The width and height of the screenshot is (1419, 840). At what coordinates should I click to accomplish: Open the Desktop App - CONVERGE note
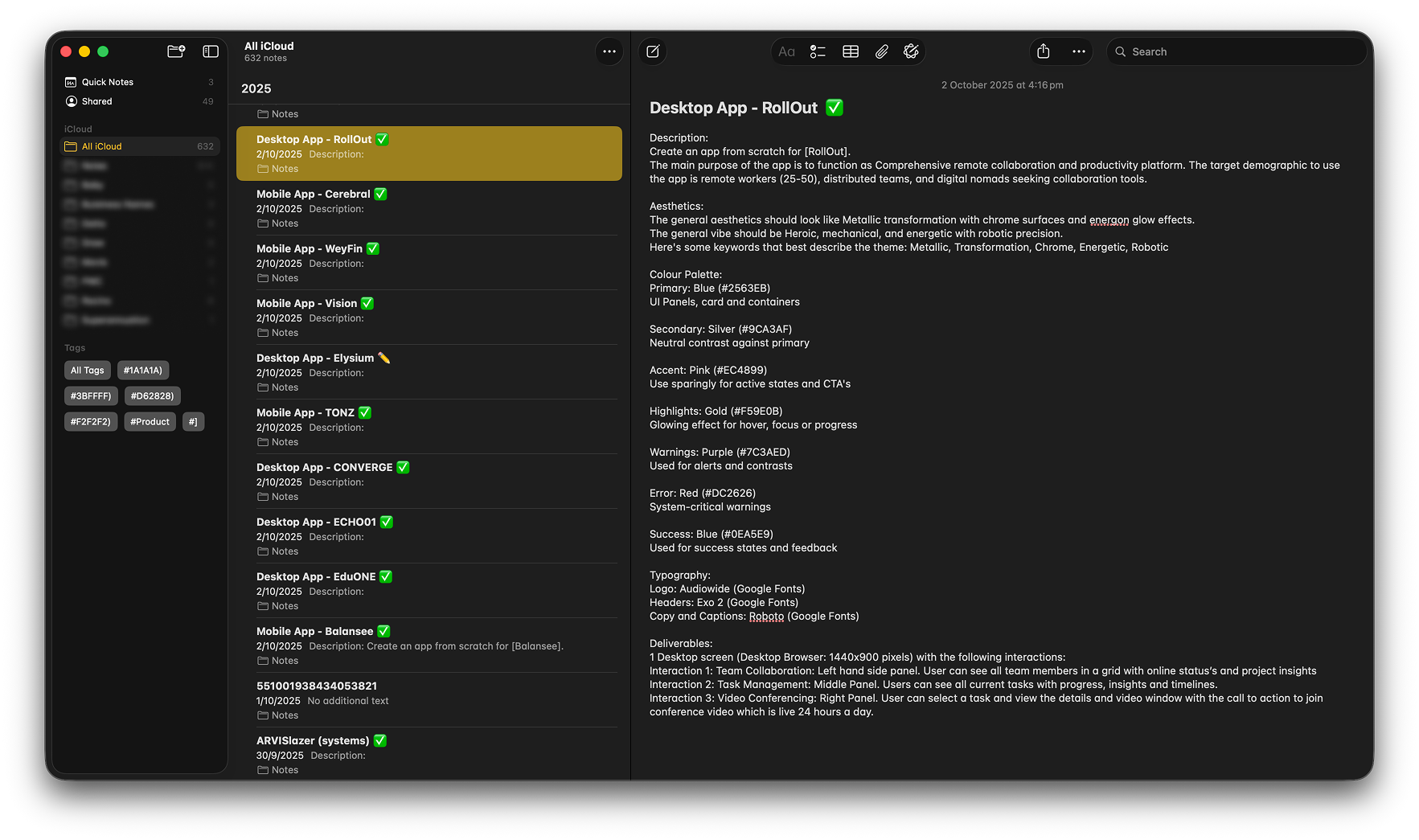tap(429, 481)
